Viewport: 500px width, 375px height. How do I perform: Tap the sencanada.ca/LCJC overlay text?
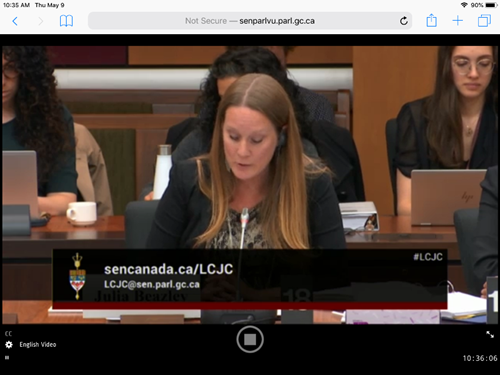(x=168, y=269)
